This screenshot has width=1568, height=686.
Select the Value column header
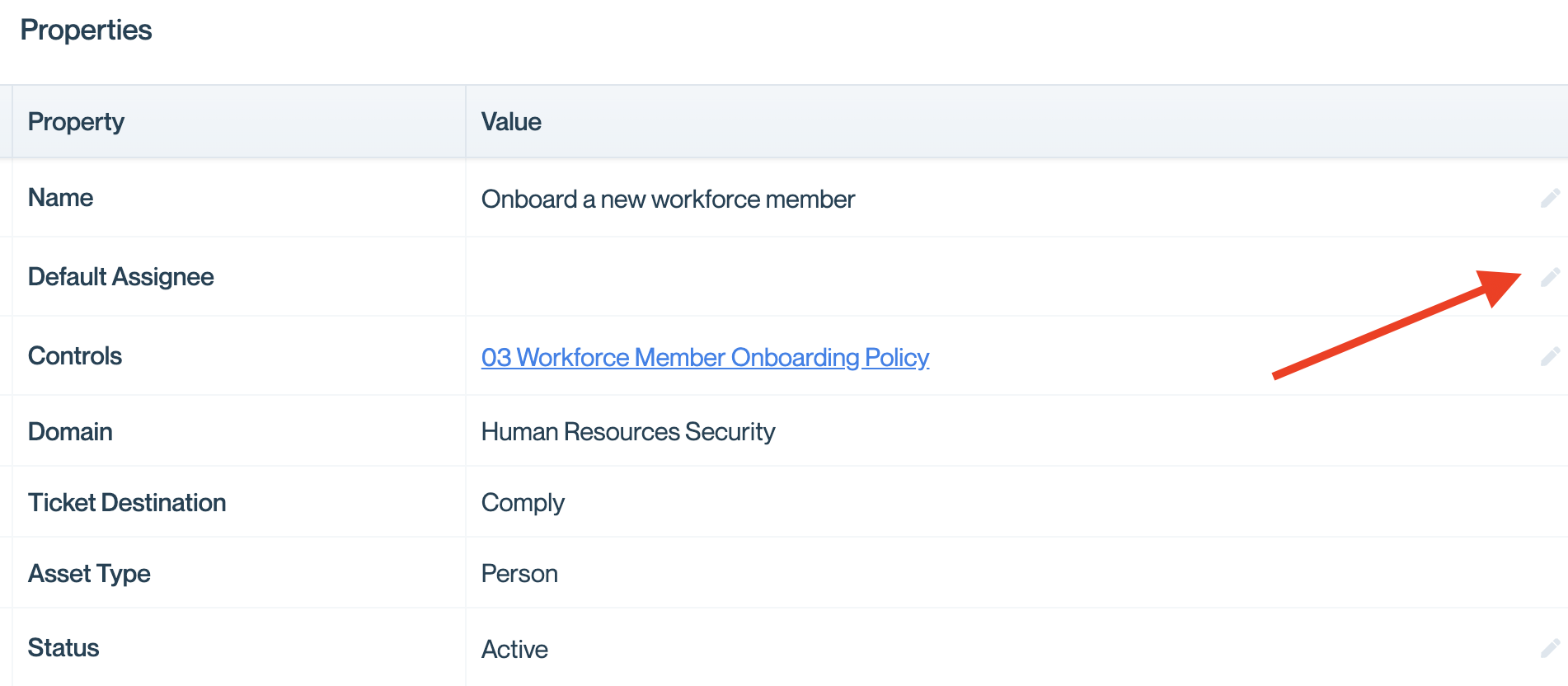[511, 122]
